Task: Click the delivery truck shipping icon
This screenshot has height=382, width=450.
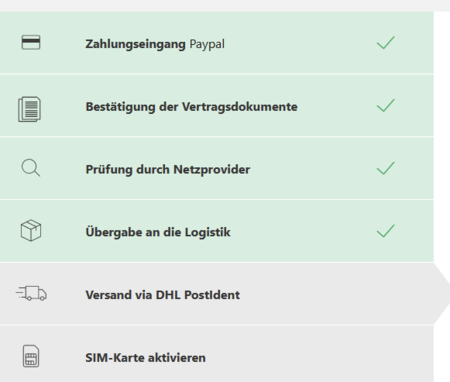Action: tap(31, 293)
